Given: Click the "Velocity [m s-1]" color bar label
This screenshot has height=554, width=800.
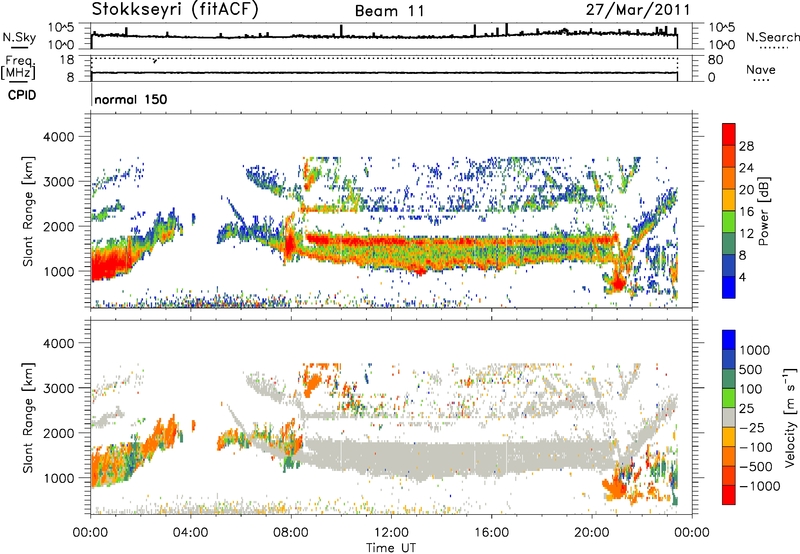Looking at the screenshot, I should [789, 417].
